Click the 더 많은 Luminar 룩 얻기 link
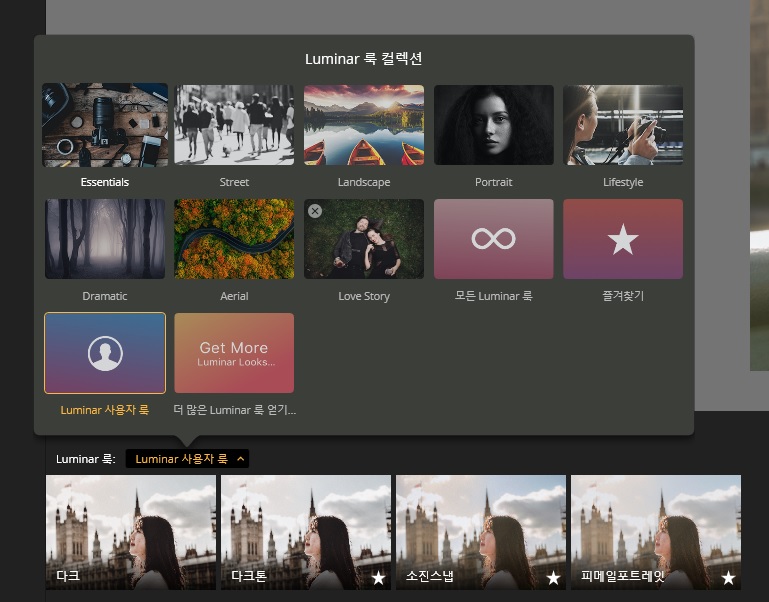Image resolution: width=769 pixels, height=602 pixels. click(234, 410)
